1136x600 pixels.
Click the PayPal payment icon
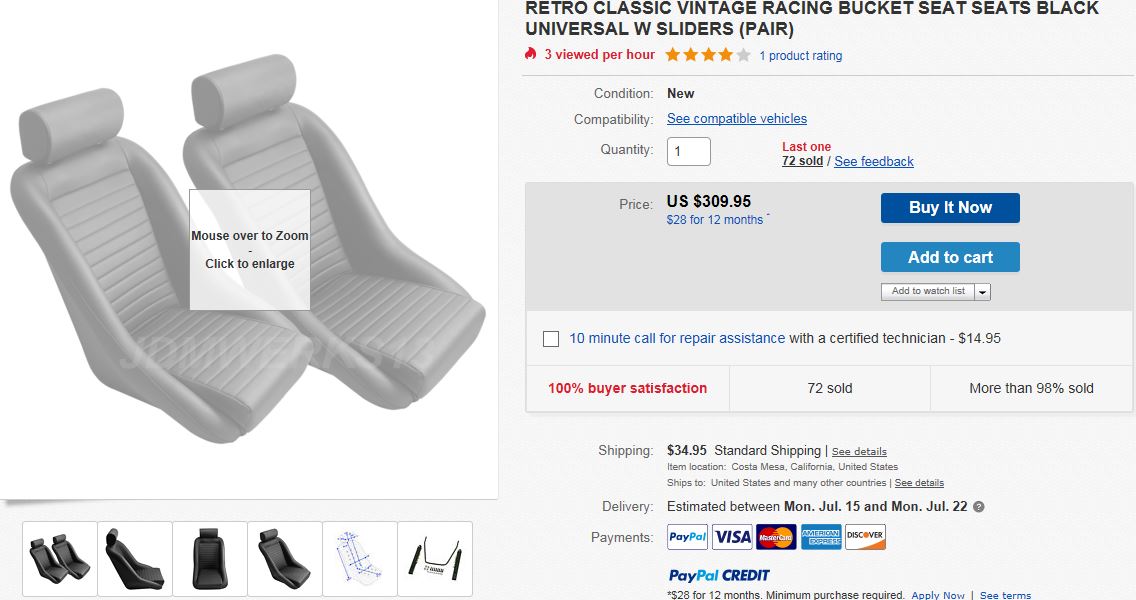(x=687, y=537)
